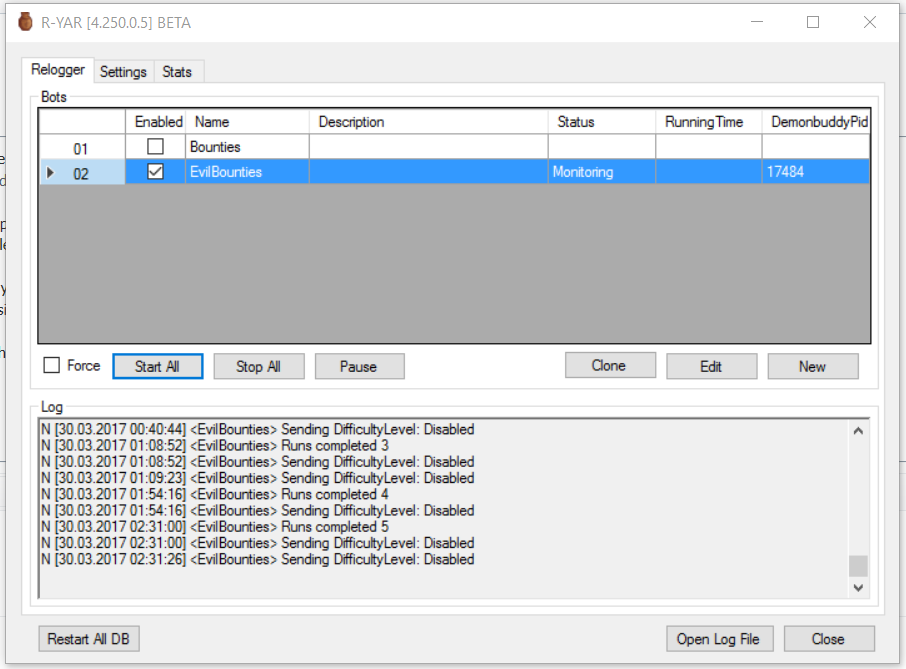Click the Enabled column header
The image size is (906, 669).
pyautogui.click(x=156, y=122)
